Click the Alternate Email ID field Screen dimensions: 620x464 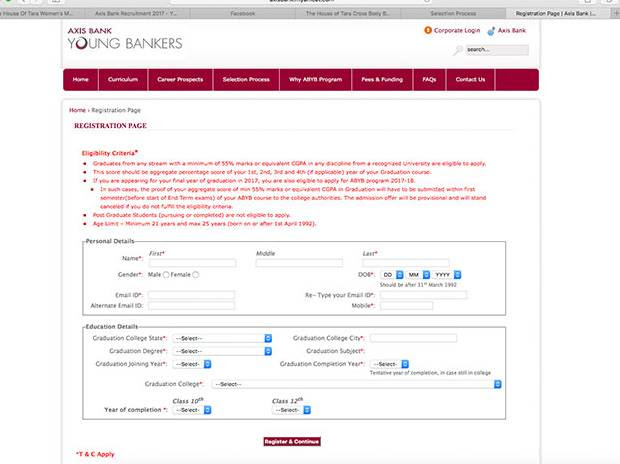pos(191,306)
